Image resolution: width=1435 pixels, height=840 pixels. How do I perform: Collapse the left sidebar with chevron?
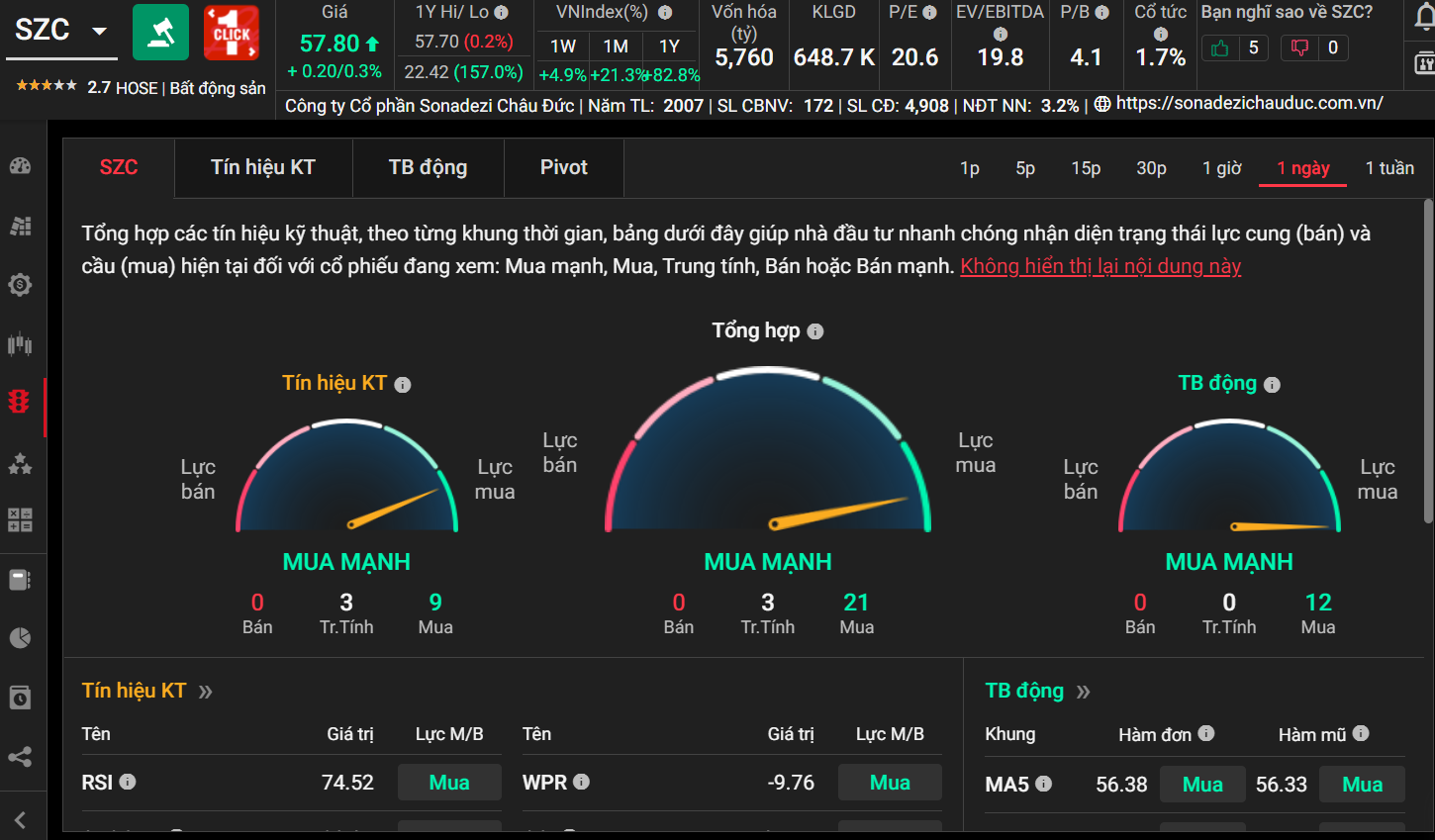(x=20, y=819)
